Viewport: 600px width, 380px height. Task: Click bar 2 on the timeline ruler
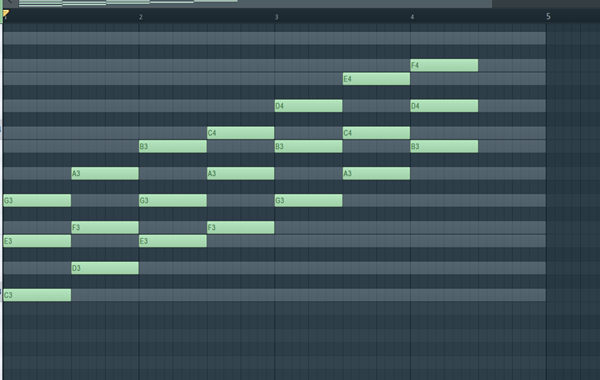click(x=141, y=17)
